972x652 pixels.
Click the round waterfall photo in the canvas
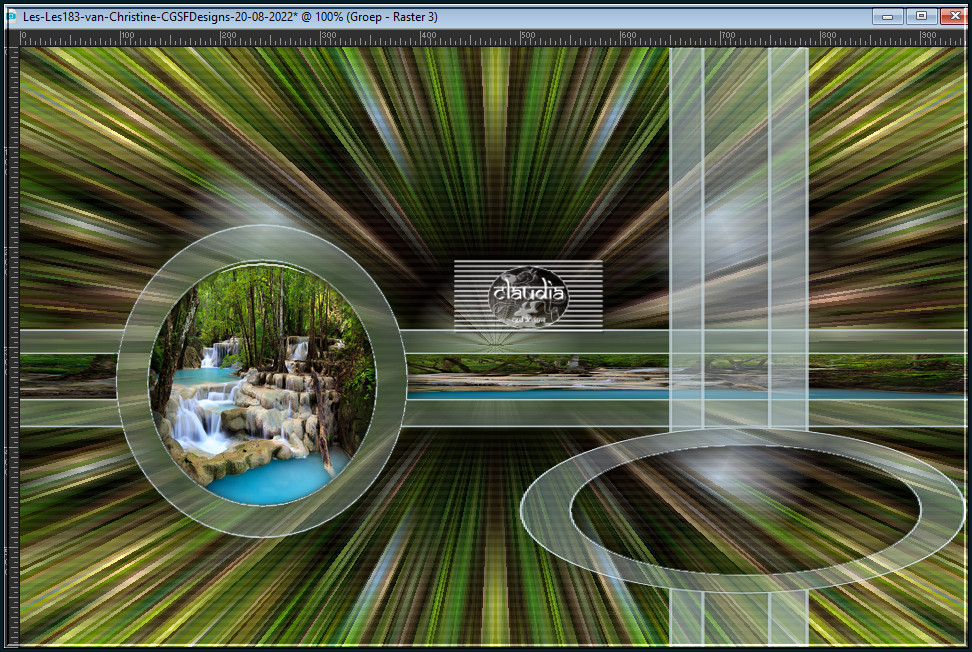pyautogui.click(x=262, y=382)
